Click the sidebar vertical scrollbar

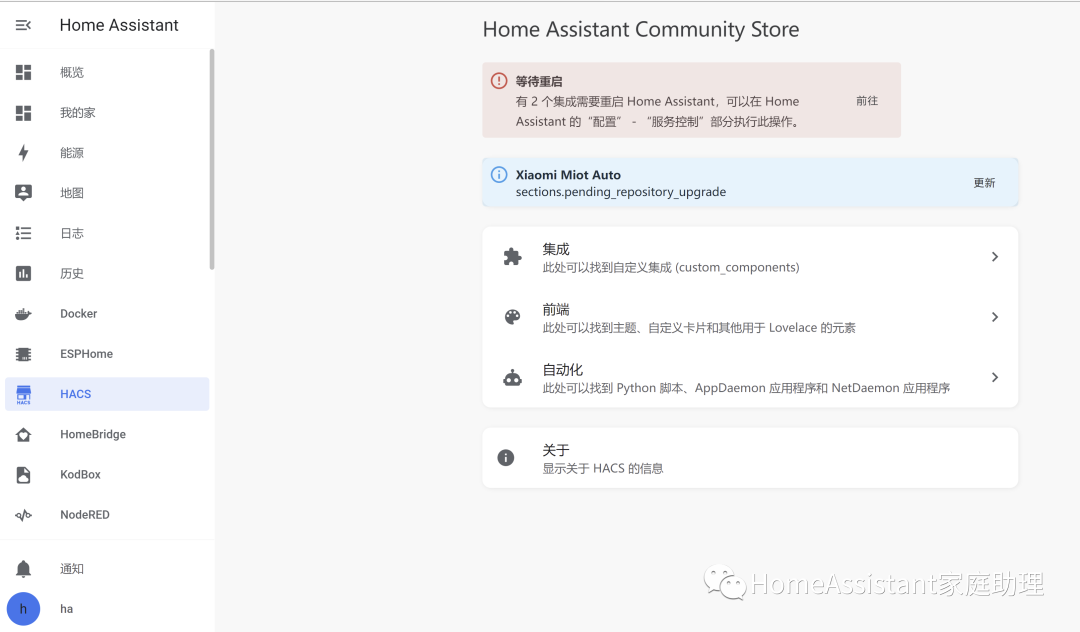[212, 160]
